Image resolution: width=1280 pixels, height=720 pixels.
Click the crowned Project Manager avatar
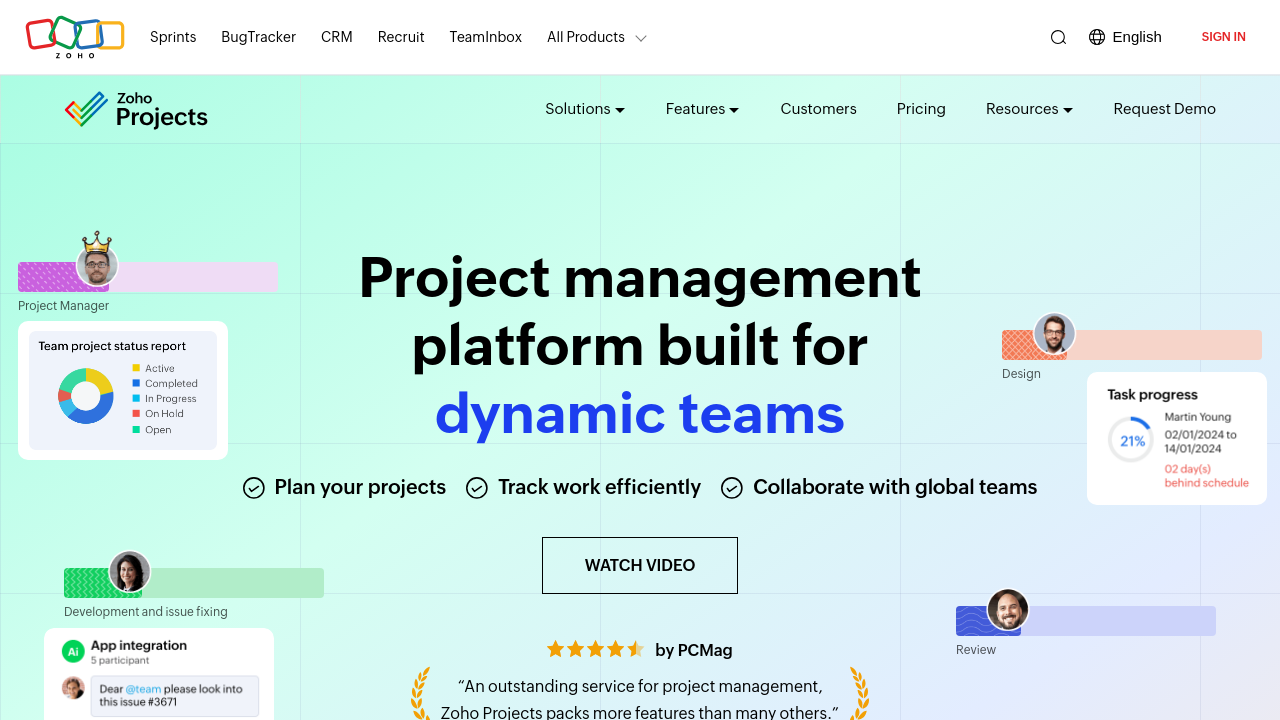pos(97,265)
